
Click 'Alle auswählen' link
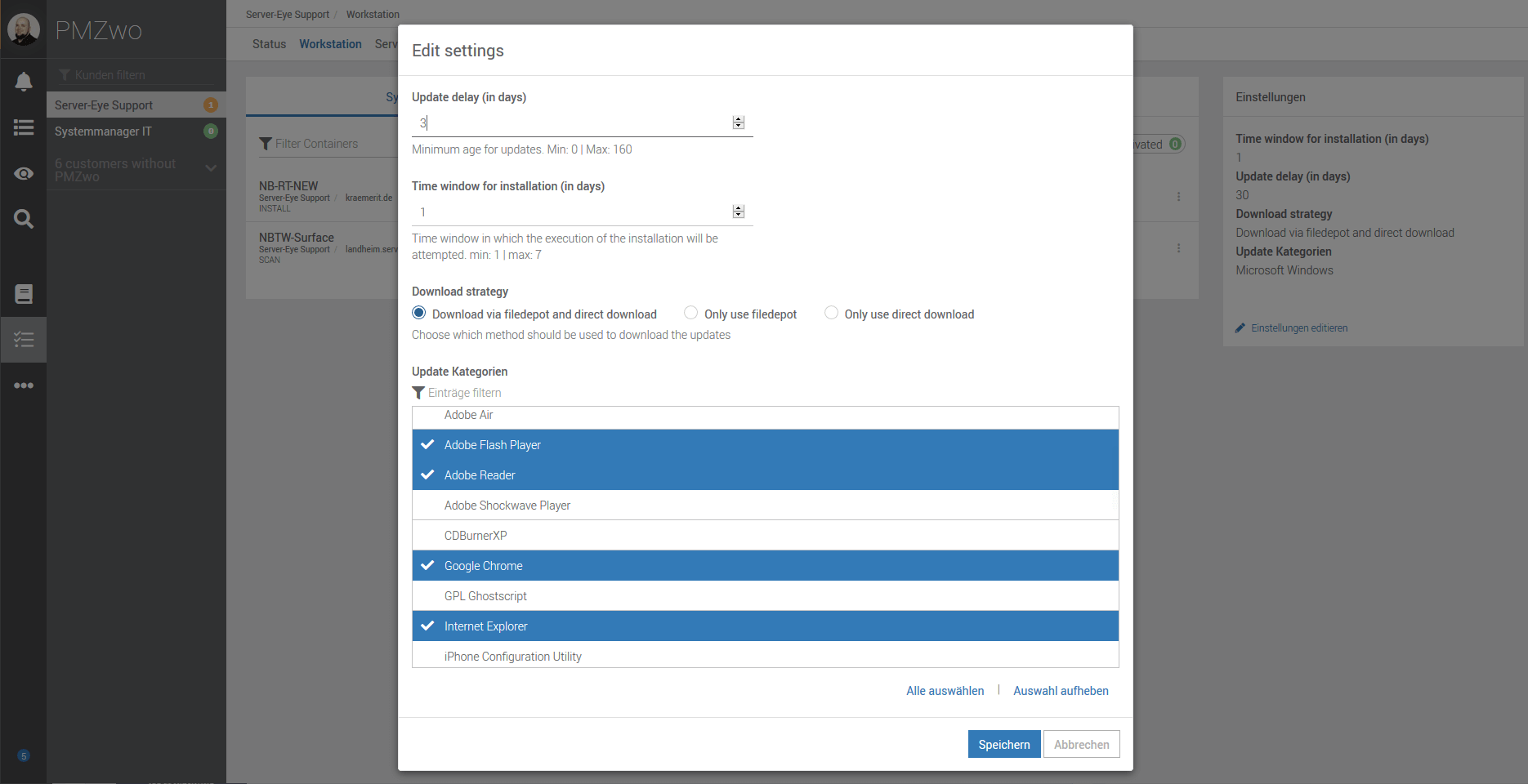[945, 691]
